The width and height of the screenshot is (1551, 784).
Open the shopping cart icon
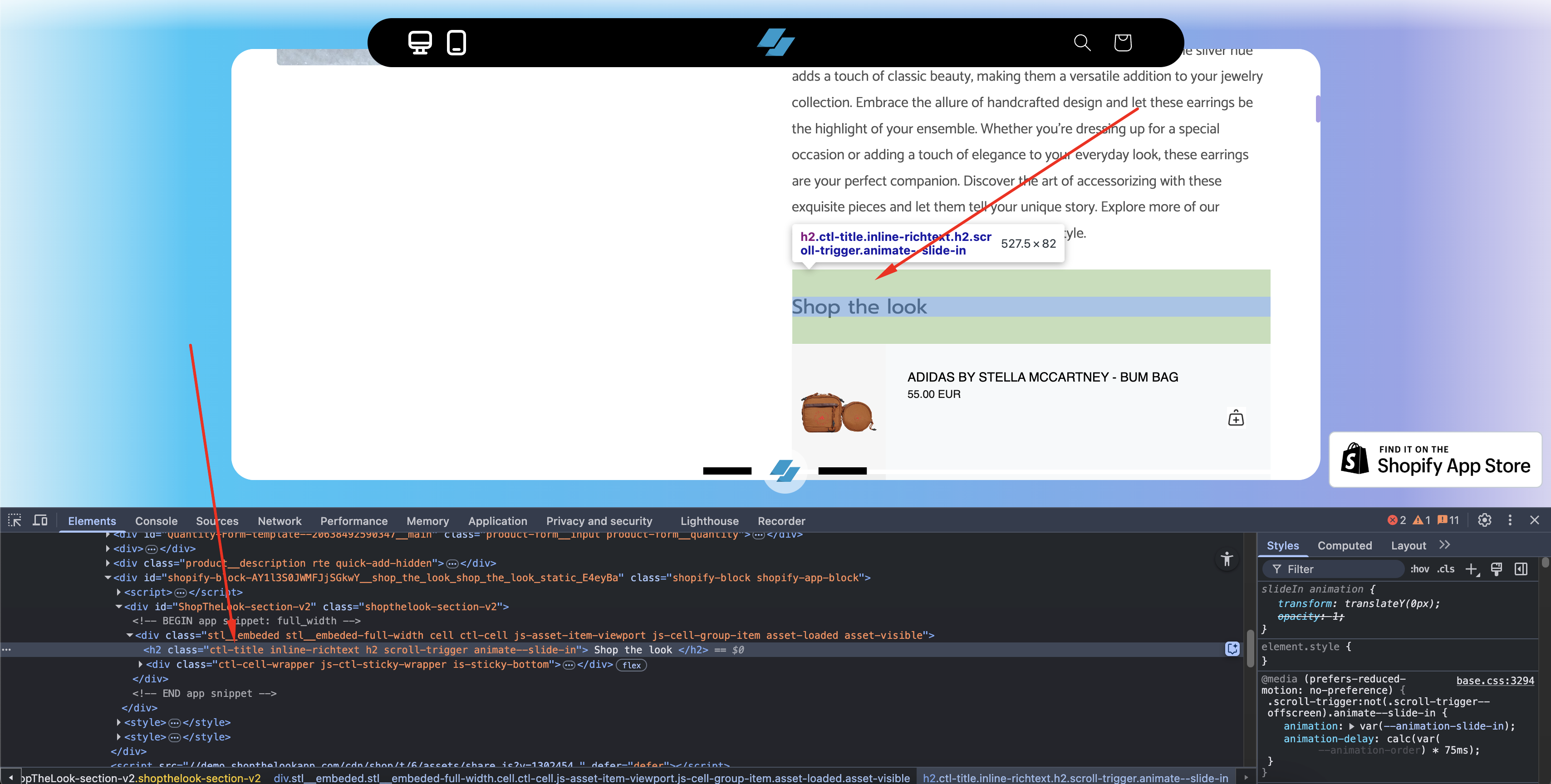[1122, 43]
